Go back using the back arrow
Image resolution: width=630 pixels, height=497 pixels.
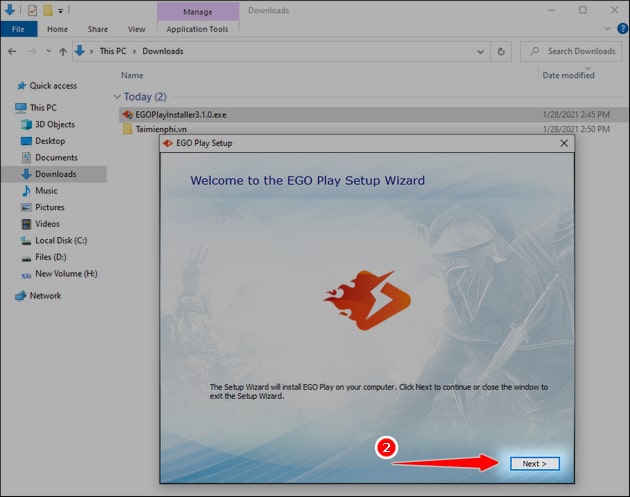(x=12, y=51)
